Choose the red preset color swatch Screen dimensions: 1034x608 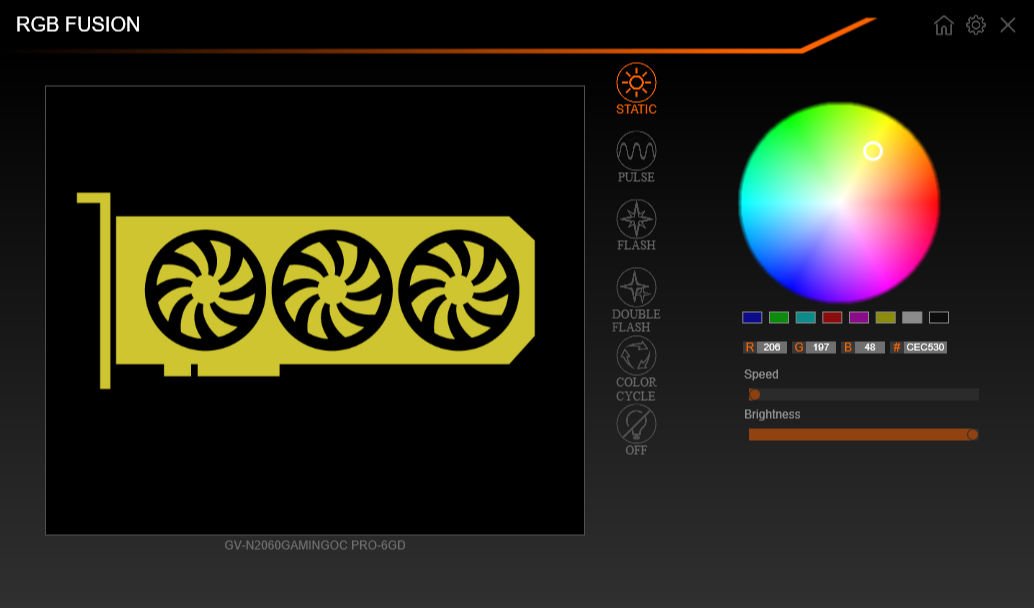pyautogui.click(x=832, y=318)
